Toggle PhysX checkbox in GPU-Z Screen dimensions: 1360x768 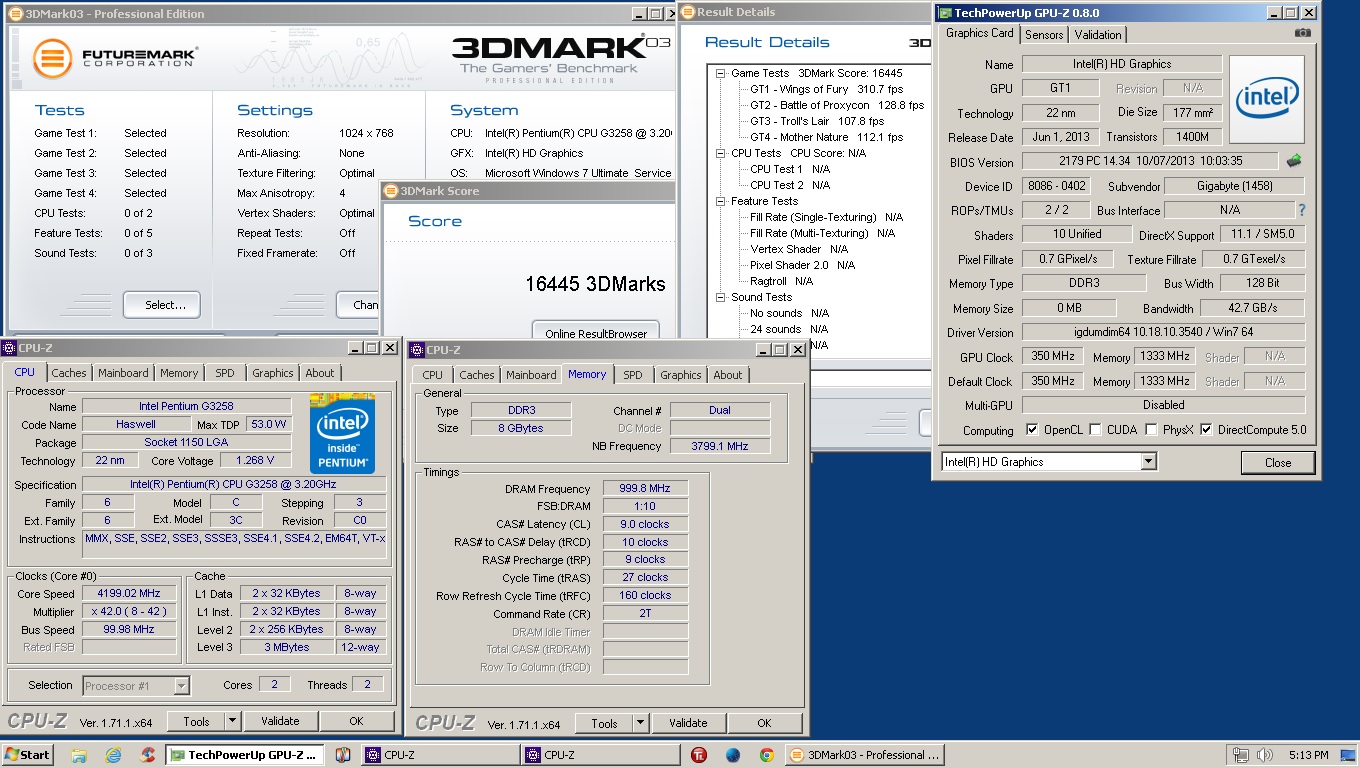click(x=1151, y=430)
